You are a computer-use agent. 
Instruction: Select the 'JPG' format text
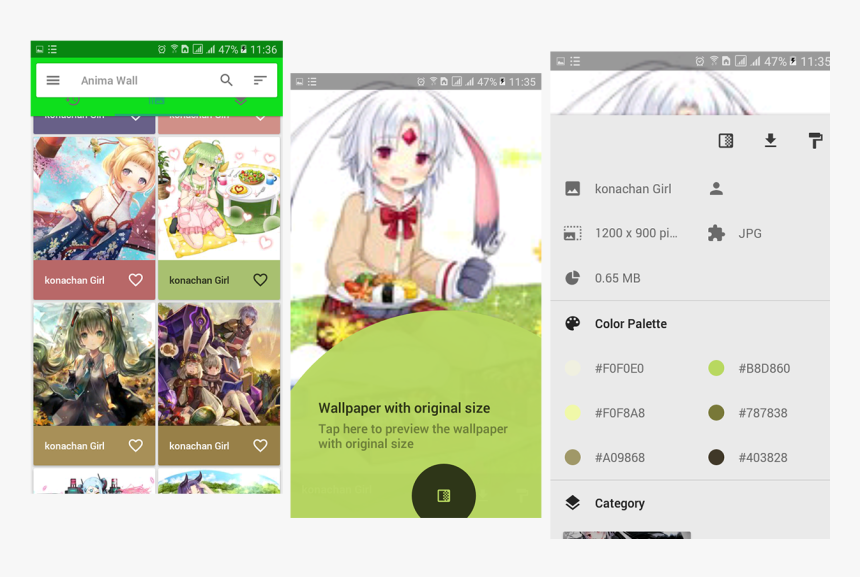point(750,234)
